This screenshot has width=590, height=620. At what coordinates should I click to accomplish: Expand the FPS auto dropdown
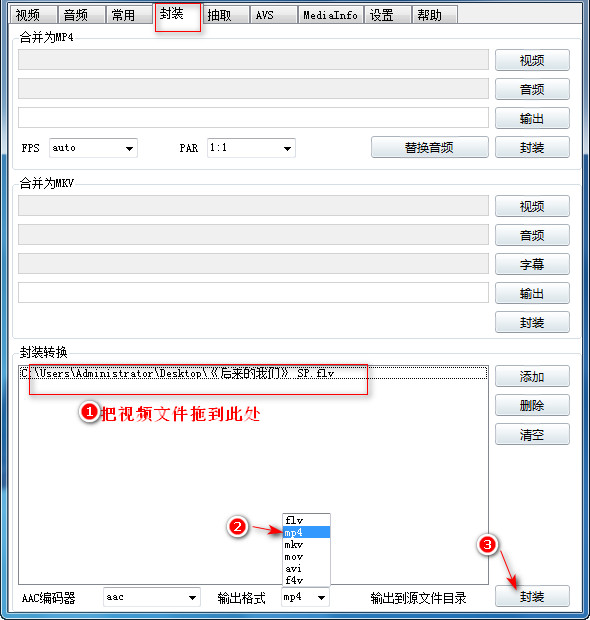[93, 148]
